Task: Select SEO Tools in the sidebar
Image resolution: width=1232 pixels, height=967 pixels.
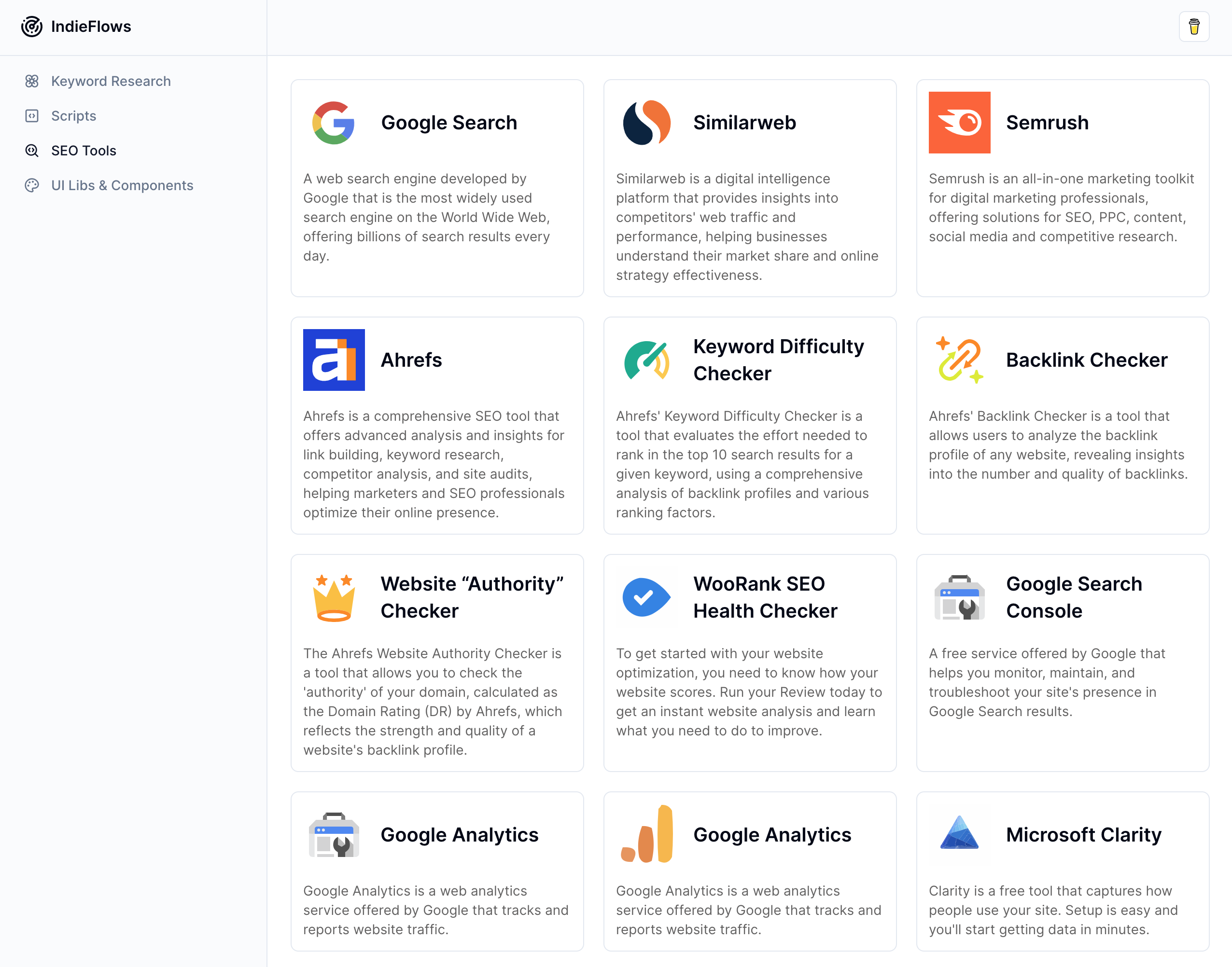Action: 84,151
